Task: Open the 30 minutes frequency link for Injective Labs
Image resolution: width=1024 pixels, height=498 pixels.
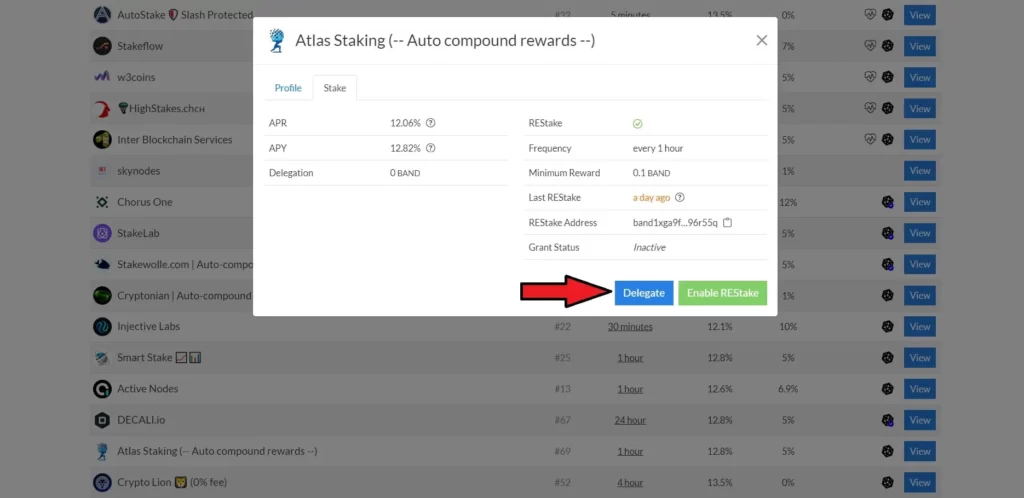Action: (x=630, y=327)
